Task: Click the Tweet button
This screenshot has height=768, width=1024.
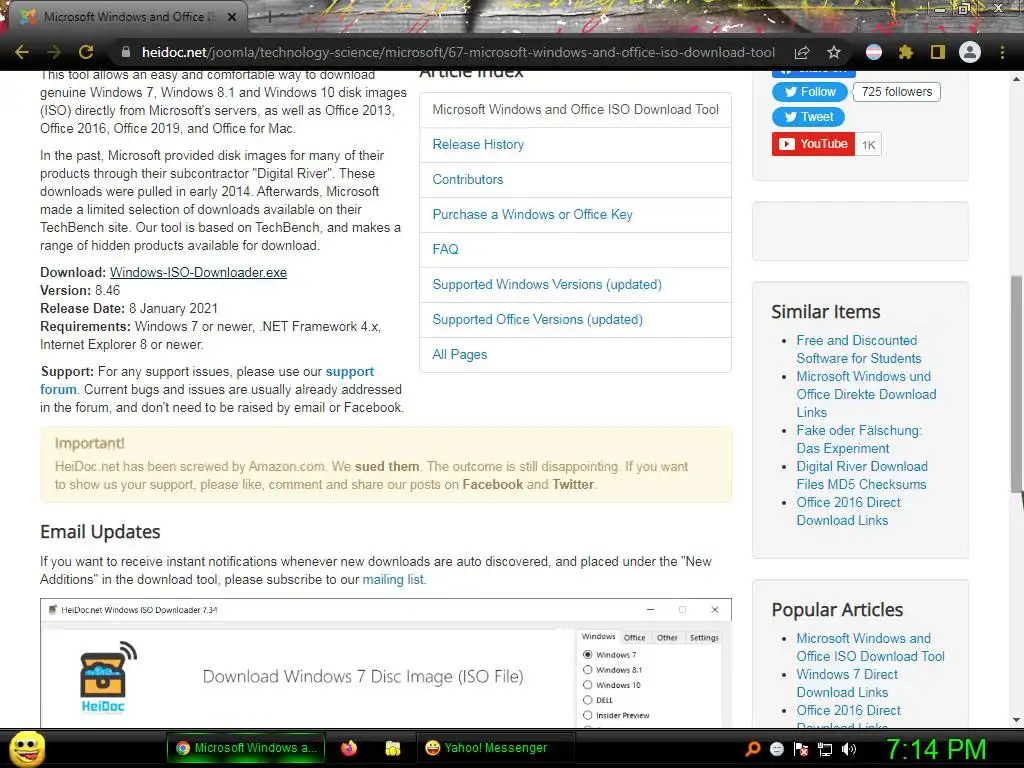Action: point(808,117)
